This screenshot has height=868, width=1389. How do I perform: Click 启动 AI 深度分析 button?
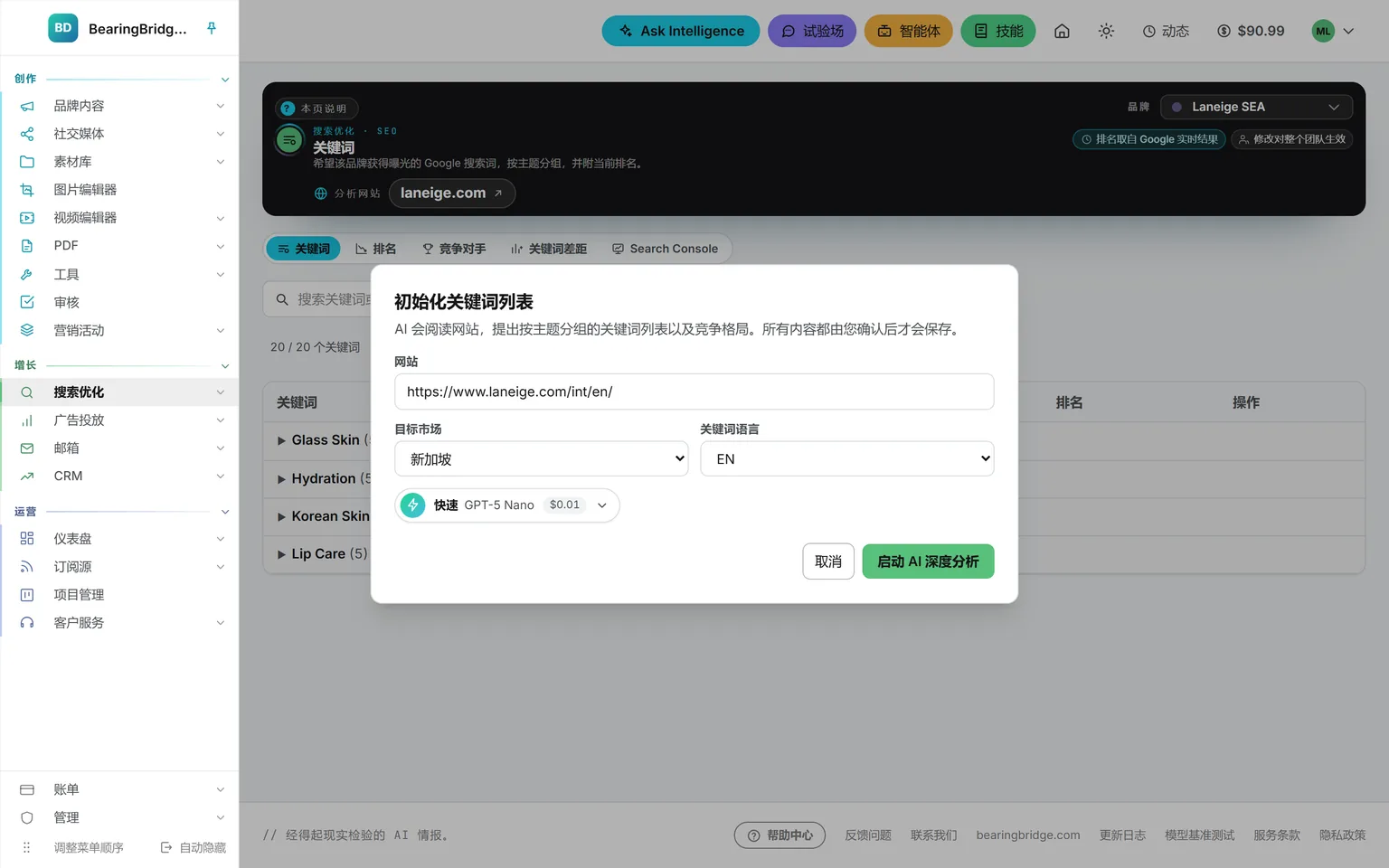[x=928, y=561]
